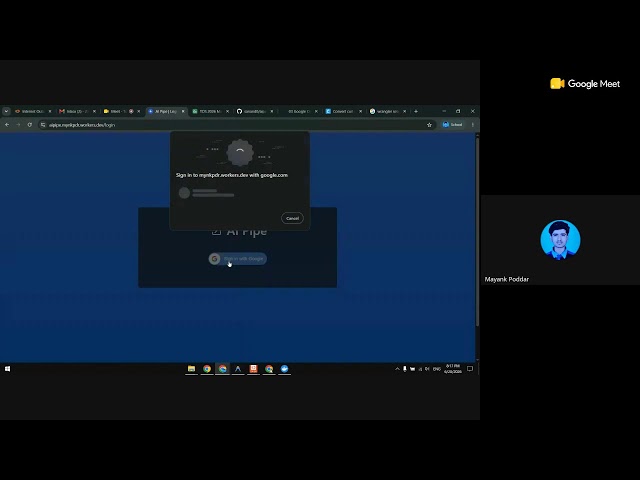Bookmark this page with the star icon
Screen dimensions: 640x480
(429, 124)
